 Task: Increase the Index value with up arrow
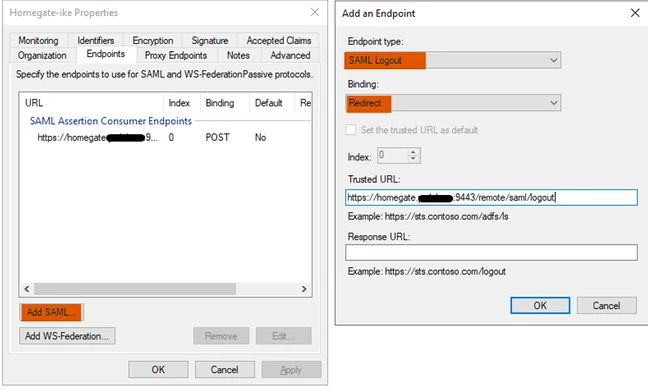(x=413, y=152)
